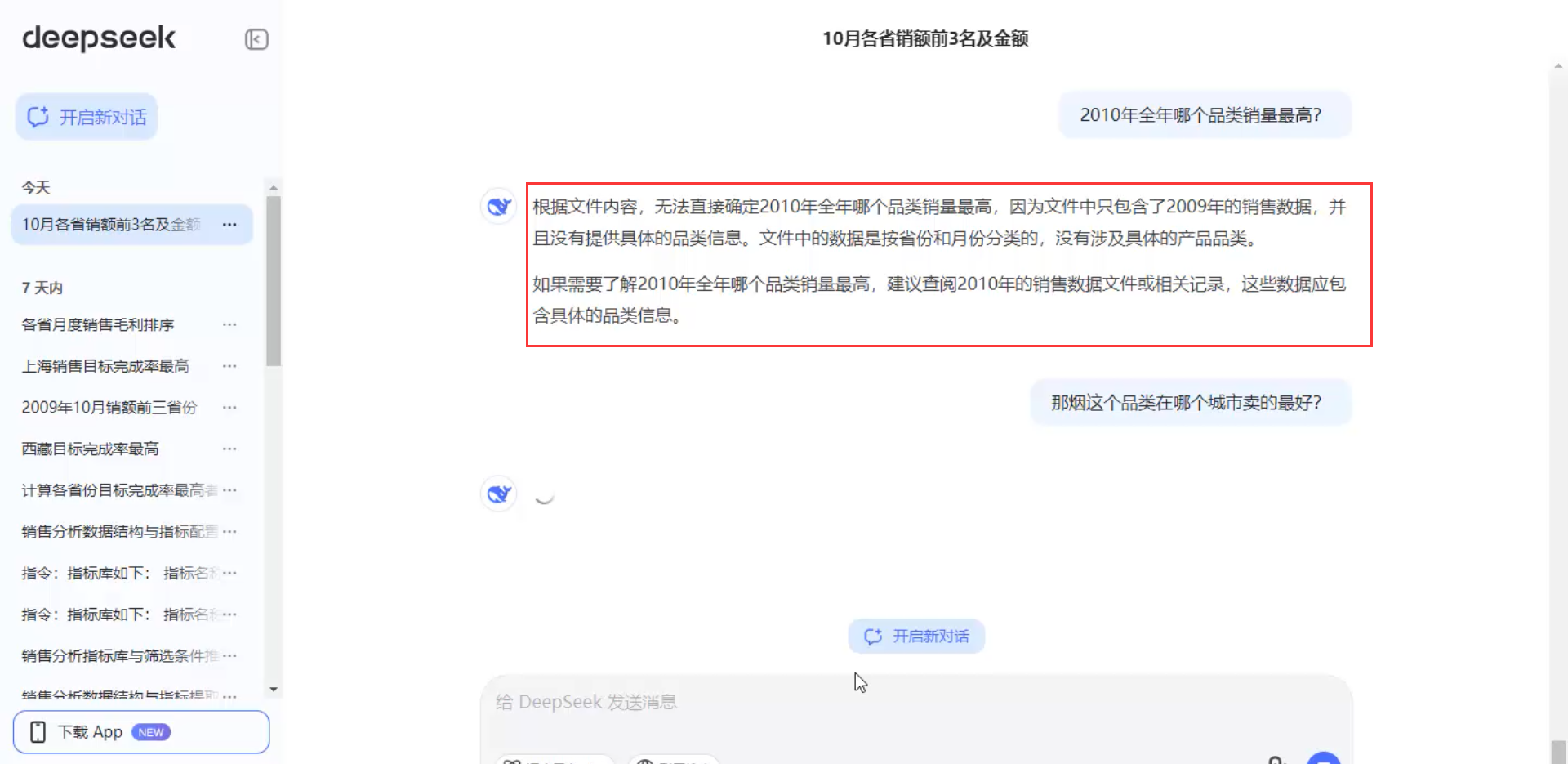
Task: Click the 下载 App button
Action: click(141, 732)
